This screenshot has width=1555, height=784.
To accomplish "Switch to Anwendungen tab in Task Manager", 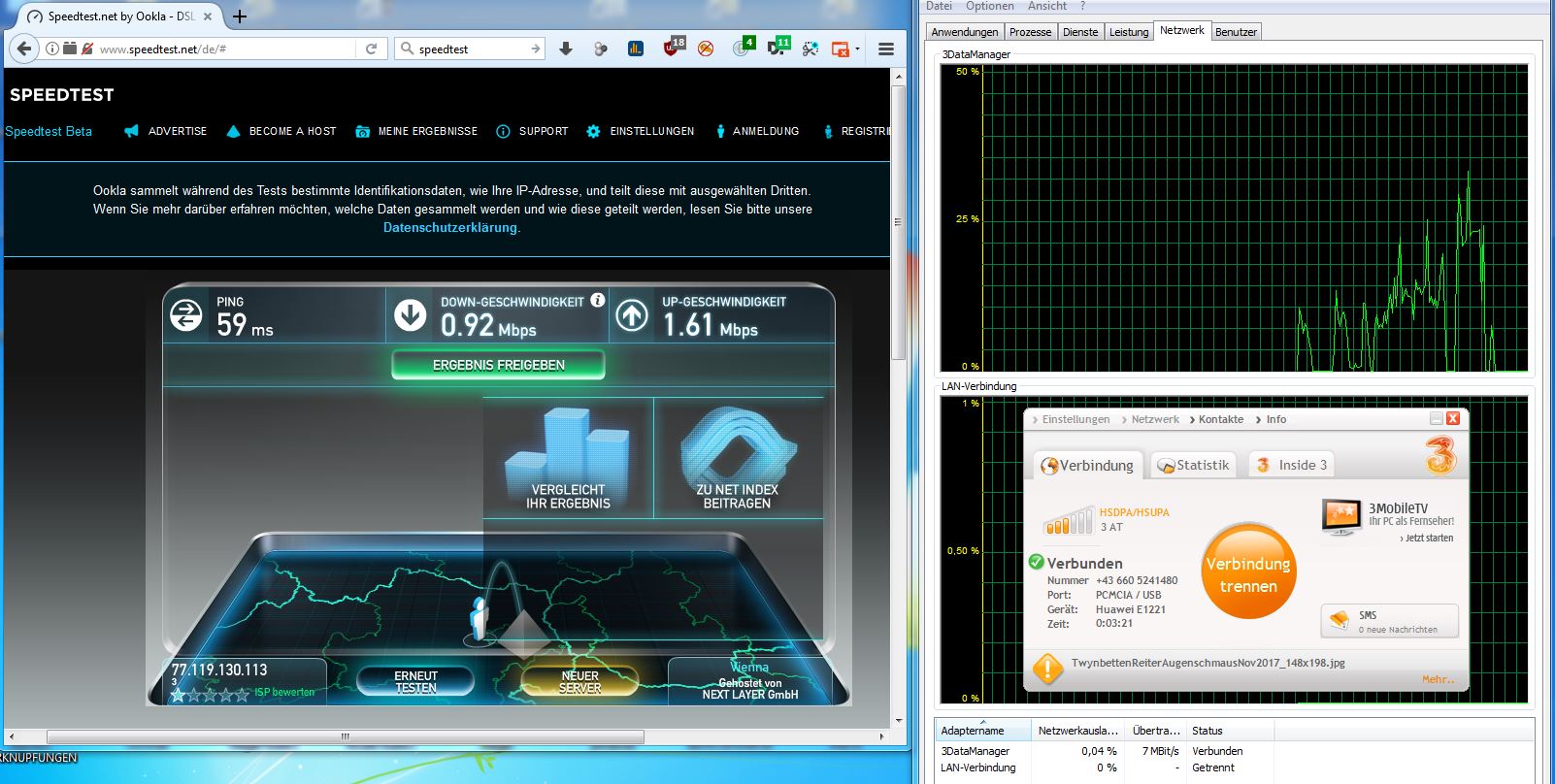I will point(965,32).
